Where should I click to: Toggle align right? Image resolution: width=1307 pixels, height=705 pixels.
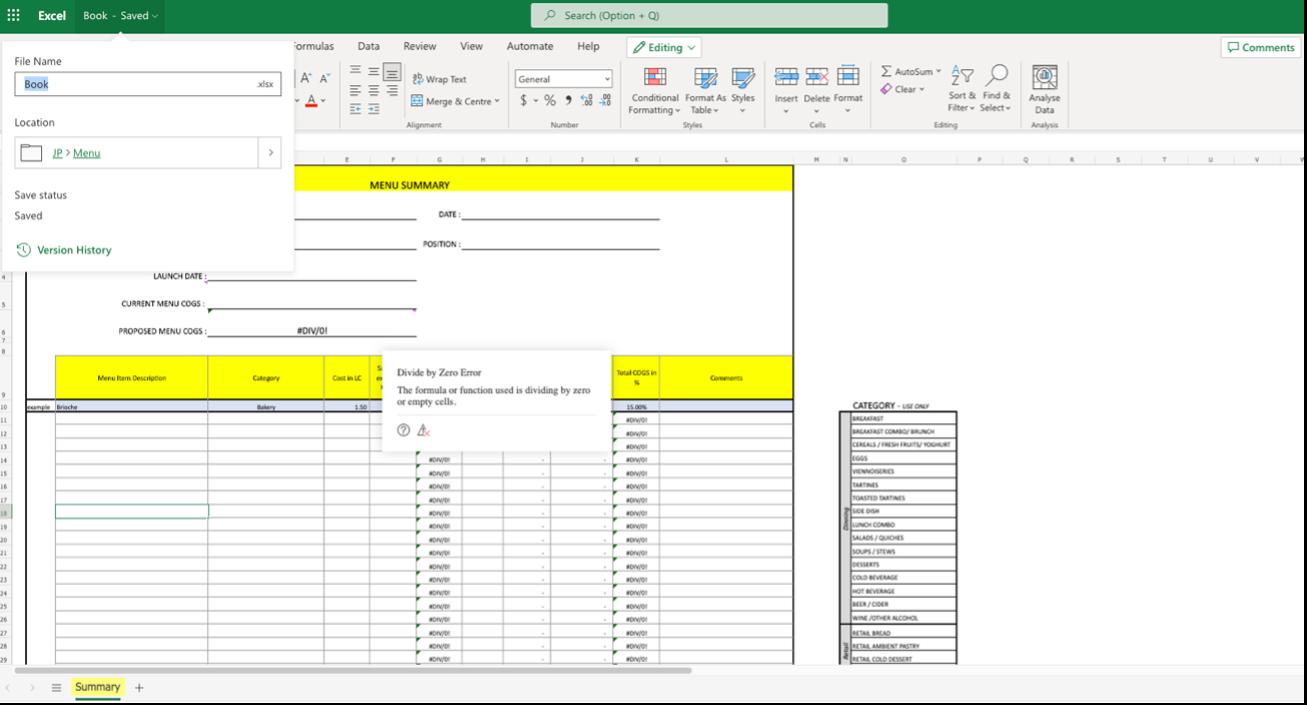tap(392, 90)
